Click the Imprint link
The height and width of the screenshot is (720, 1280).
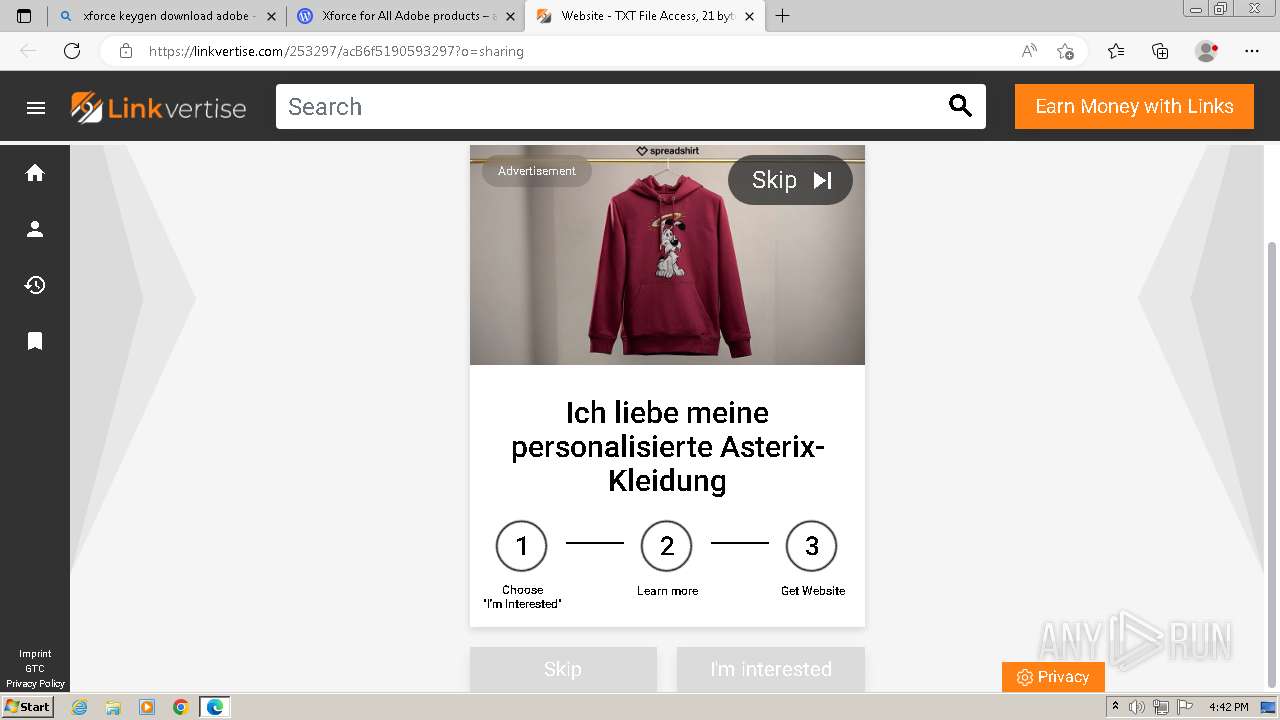tap(35, 654)
